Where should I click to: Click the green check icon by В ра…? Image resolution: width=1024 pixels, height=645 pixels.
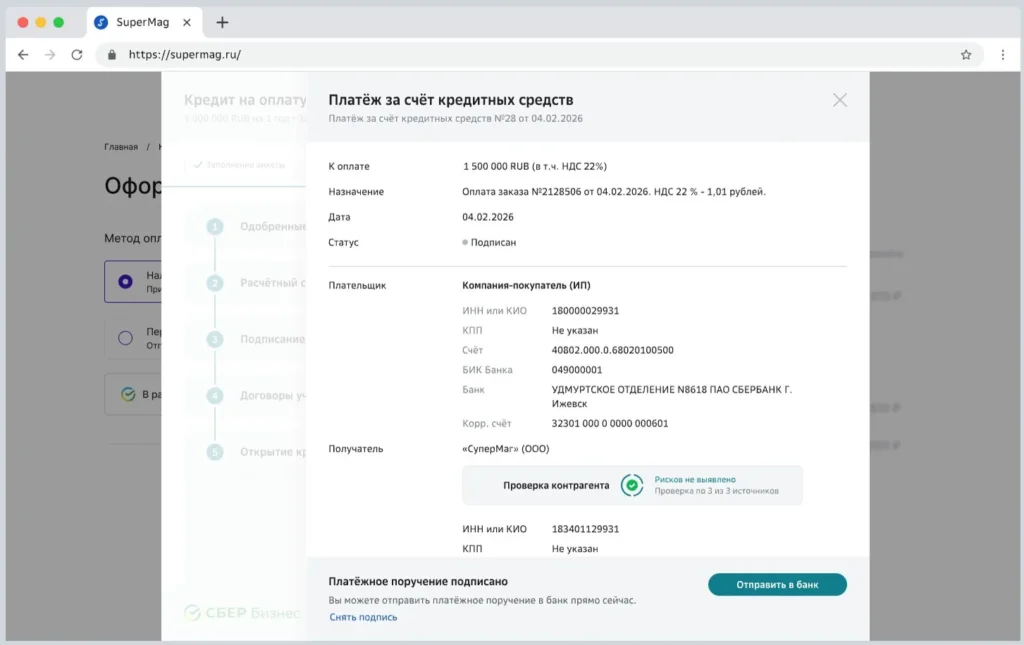128,394
